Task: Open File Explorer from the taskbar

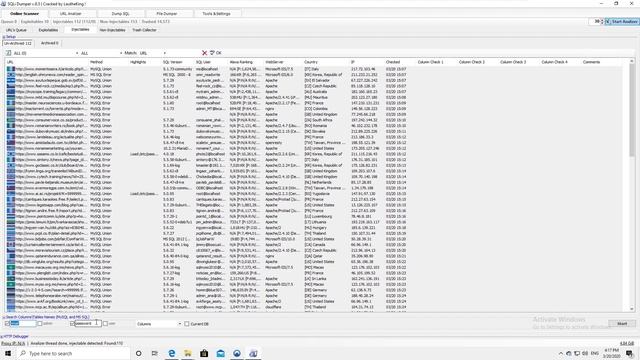Action: click(x=188, y=353)
